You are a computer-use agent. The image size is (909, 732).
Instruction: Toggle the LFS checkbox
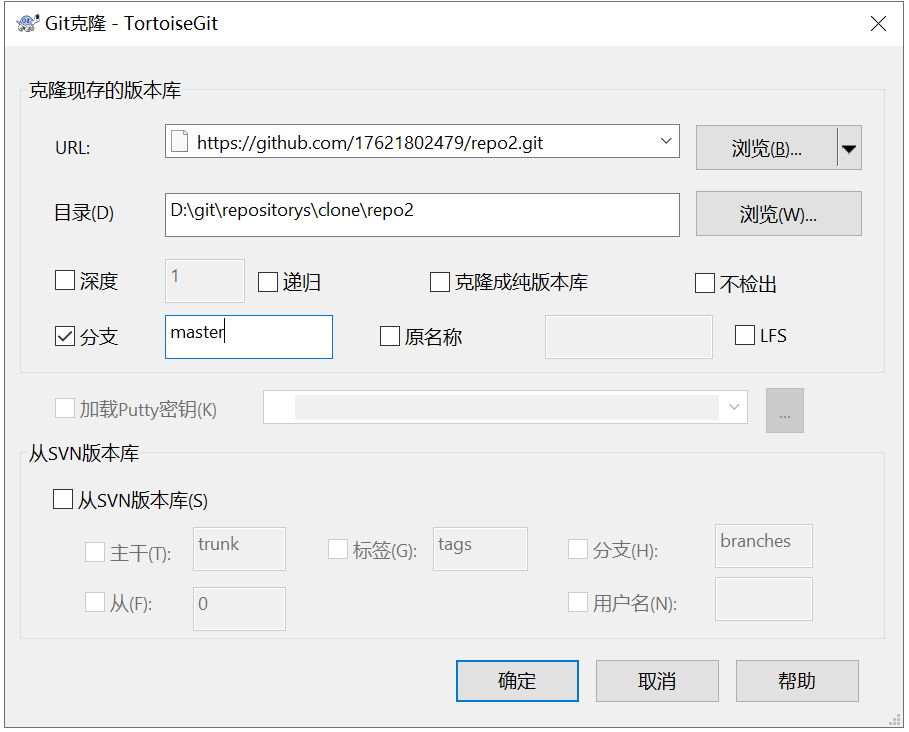[745, 335]
